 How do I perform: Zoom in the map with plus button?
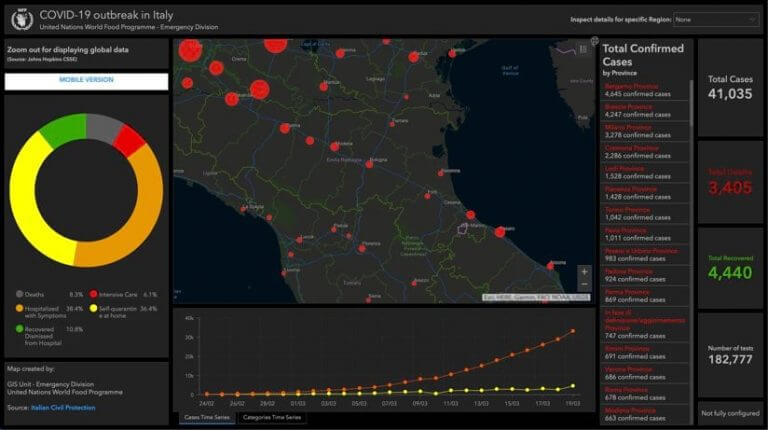[584, 272]
